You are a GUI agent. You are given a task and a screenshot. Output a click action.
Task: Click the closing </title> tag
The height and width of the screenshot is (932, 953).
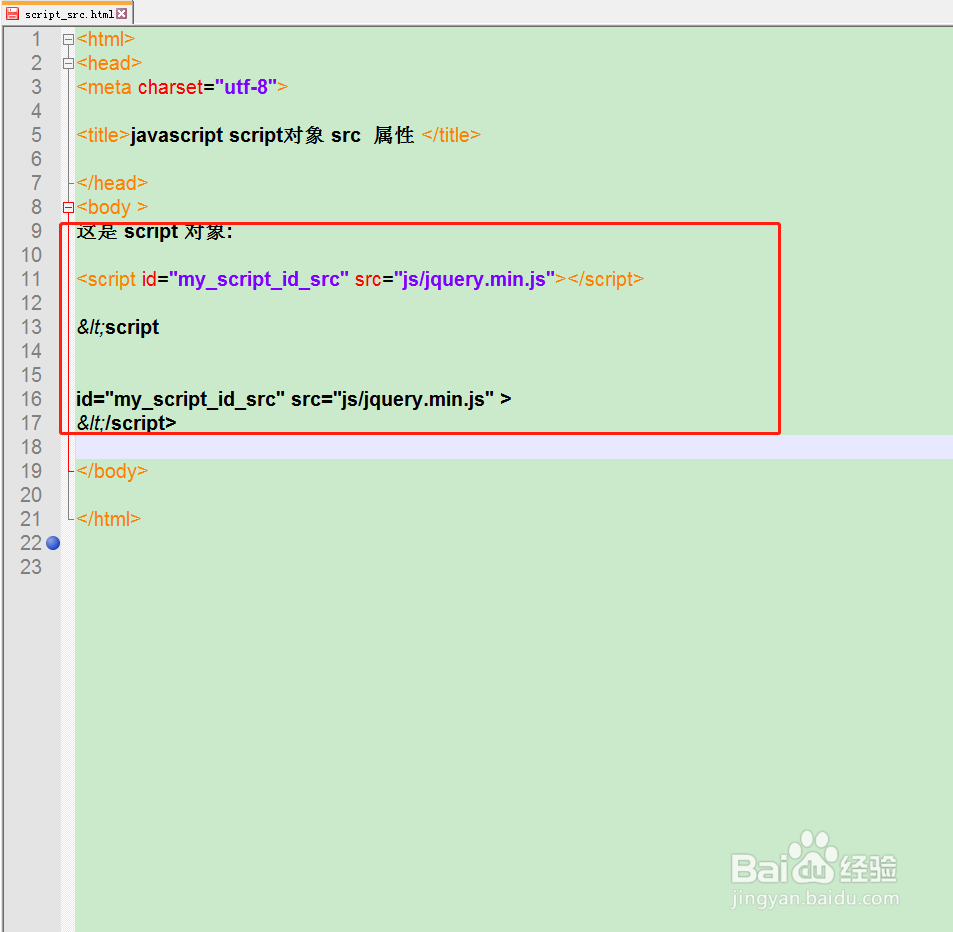point(452,135)
